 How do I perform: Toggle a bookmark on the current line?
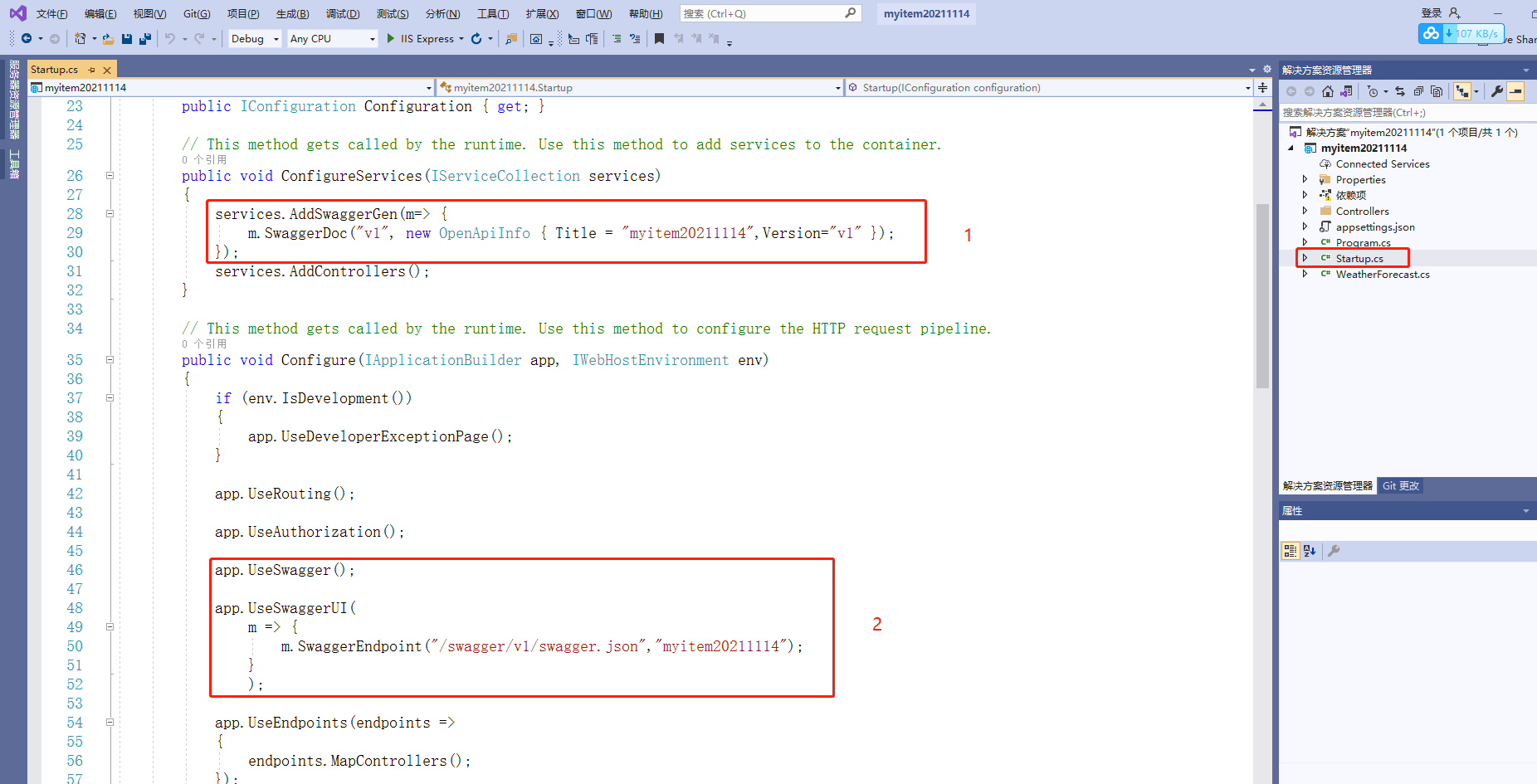coord(659,38)
